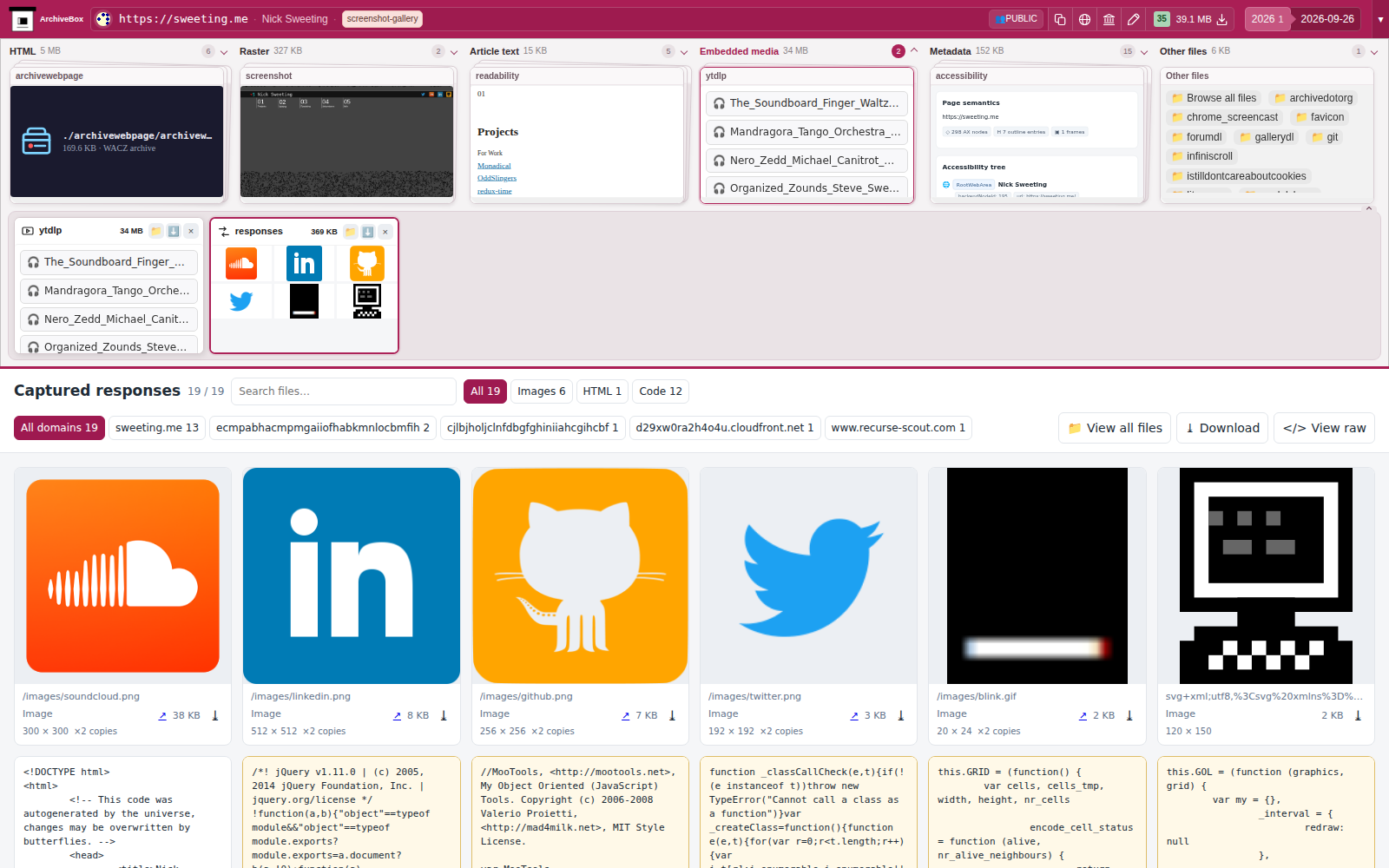This screenshot has width=1389, height=868.
Task: Close the ytdlp panel
Action: (x=191, y=231)
